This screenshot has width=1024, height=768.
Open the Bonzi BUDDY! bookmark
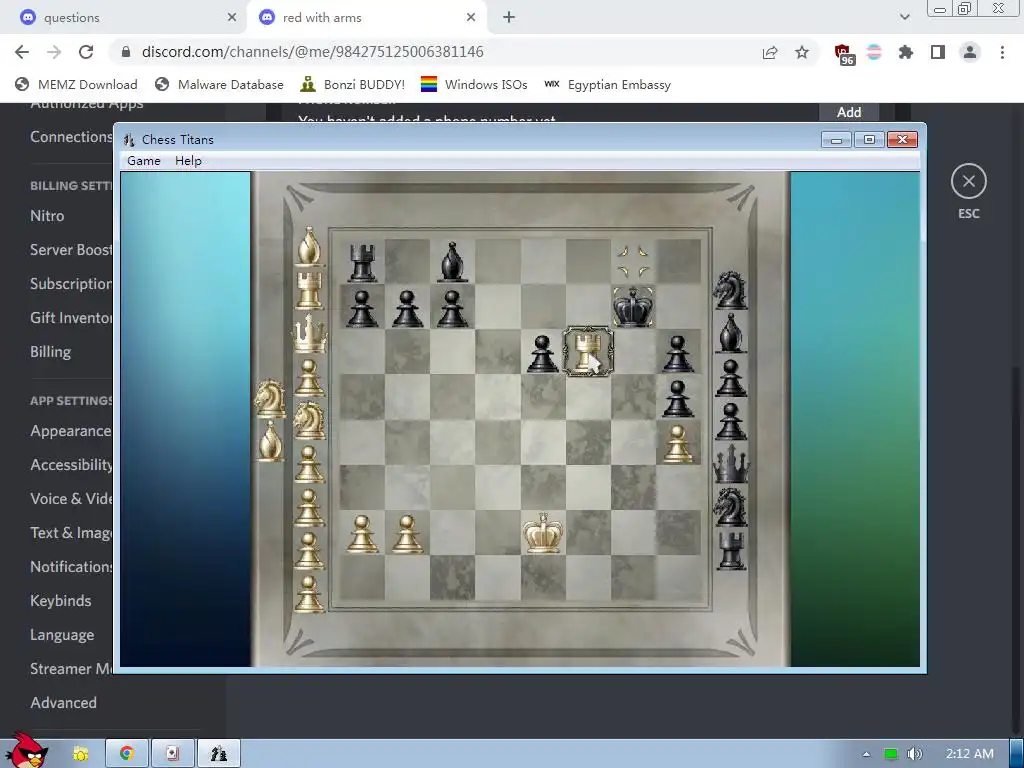coord(353,84)
